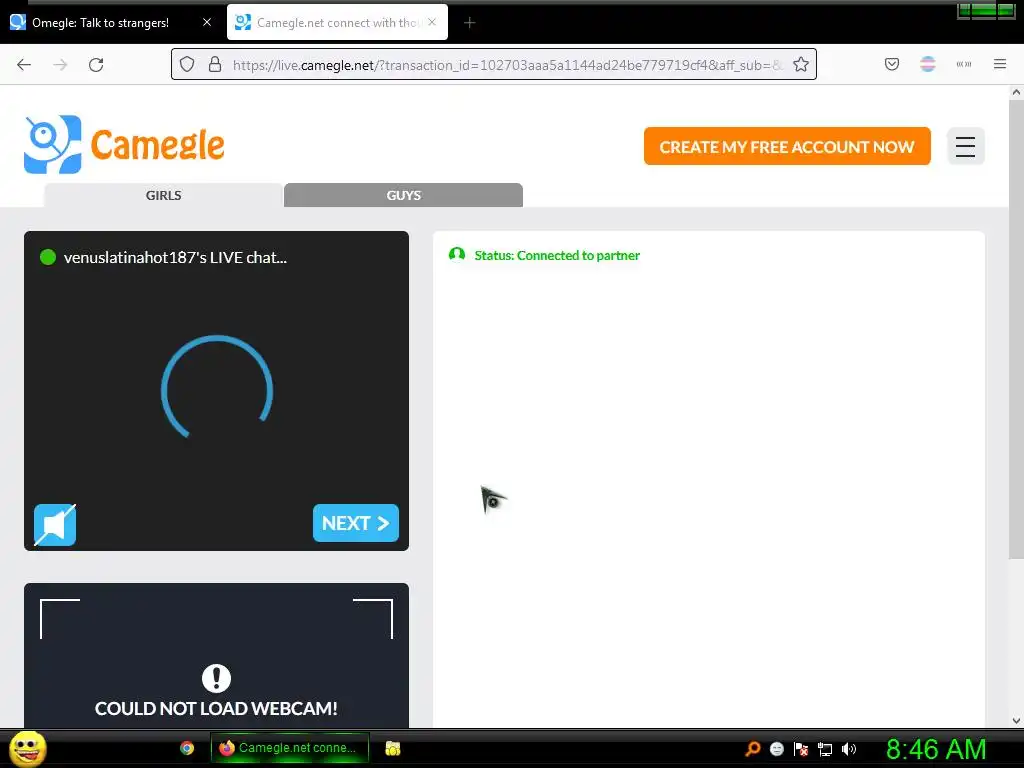
Task: Open the smiley face start menu
Action: pyautogui.click(x=27, y=748)
